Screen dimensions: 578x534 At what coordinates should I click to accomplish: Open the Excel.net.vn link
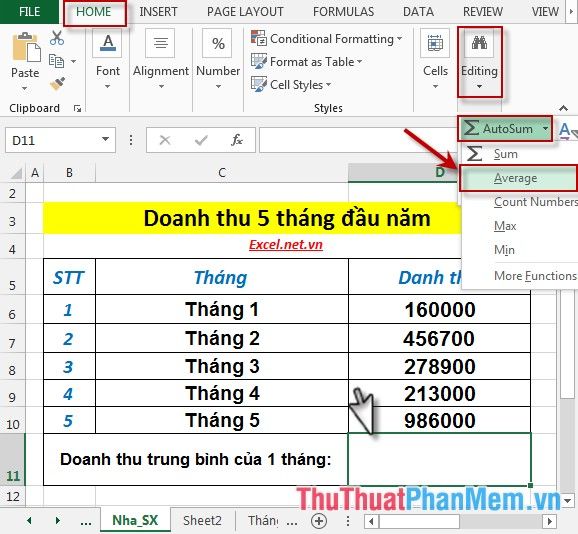286,245
